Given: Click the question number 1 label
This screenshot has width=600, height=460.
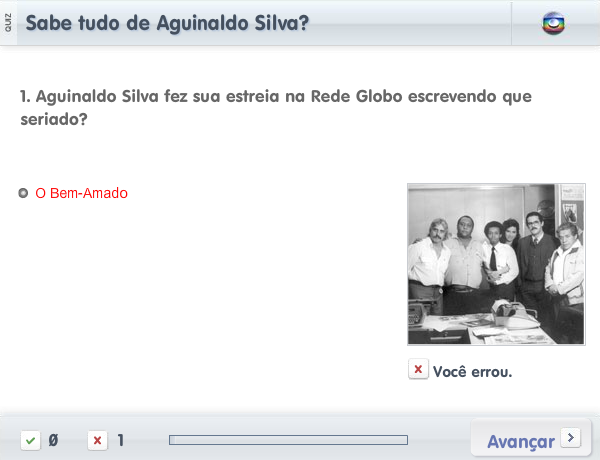Looking at the screenshot, I should pos(25,96).
